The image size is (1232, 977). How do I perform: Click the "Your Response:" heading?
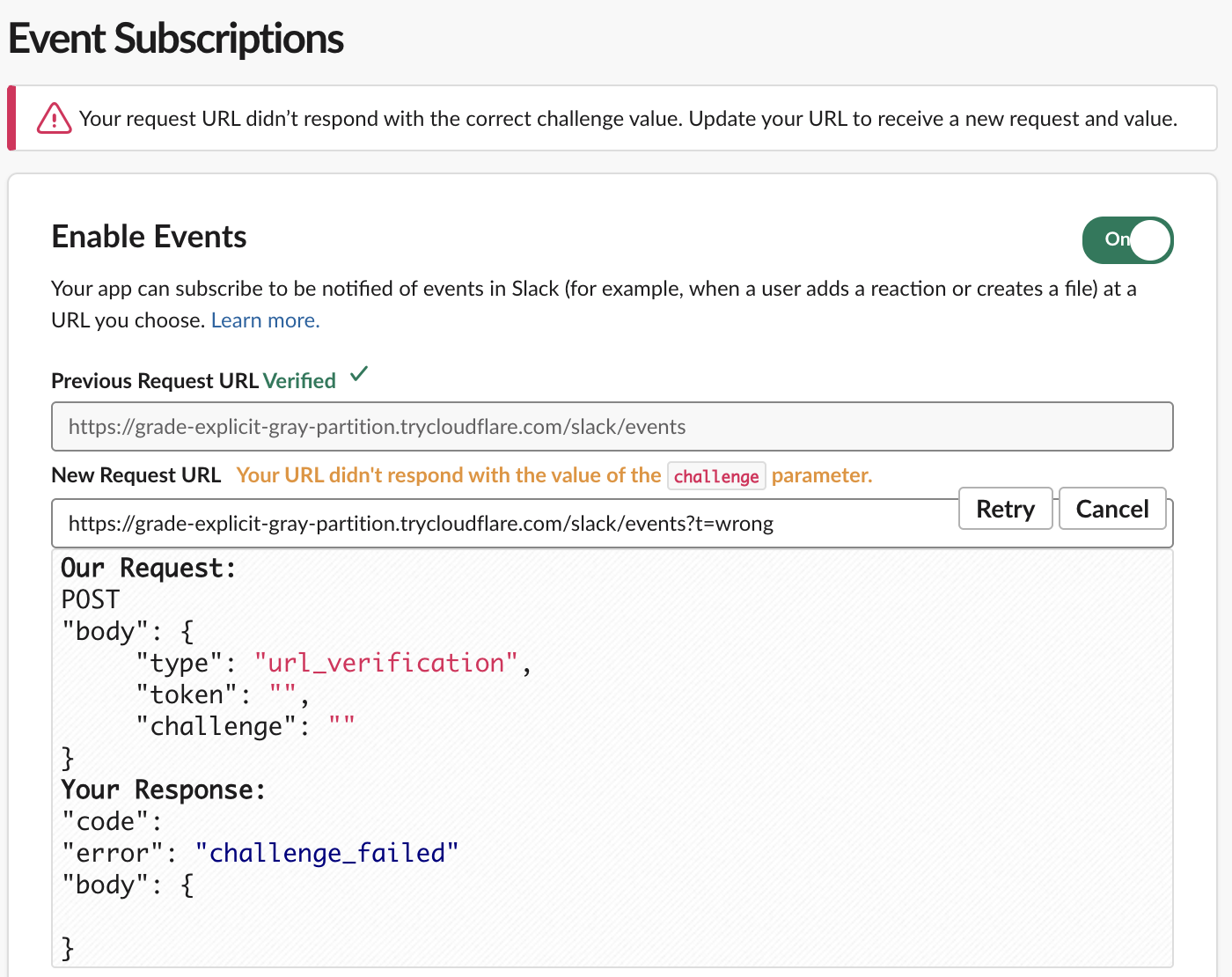click(164, 790)
